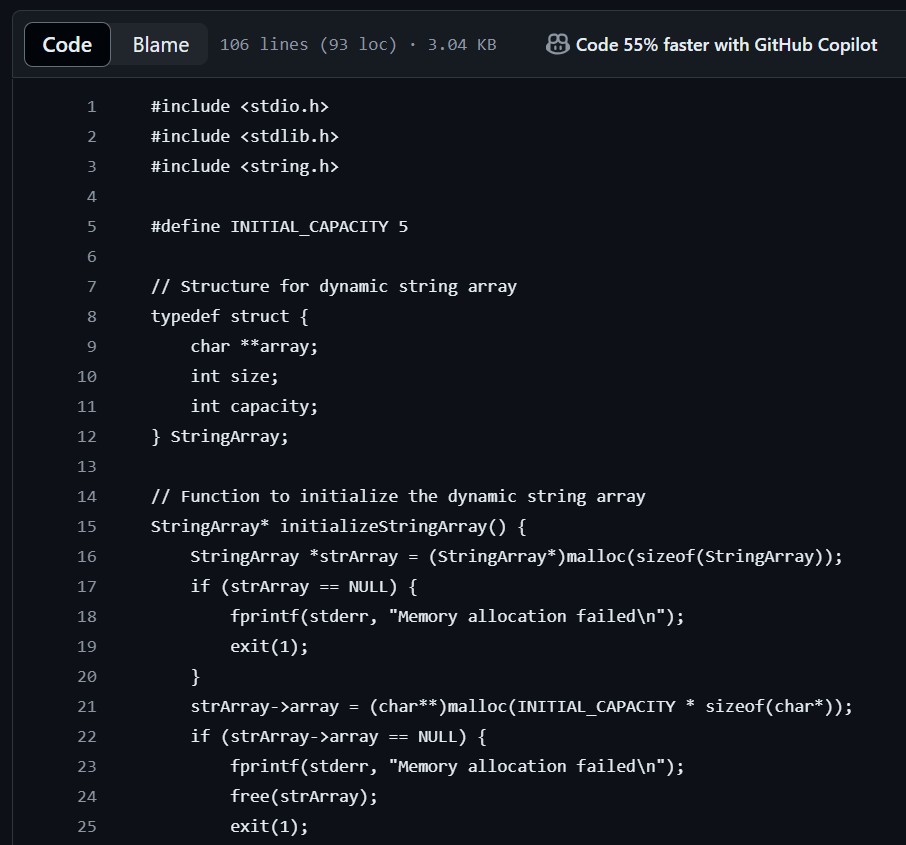Click '#include <string.h>' code line
This screenshot has height=845, width=906.
click(244, 166)
